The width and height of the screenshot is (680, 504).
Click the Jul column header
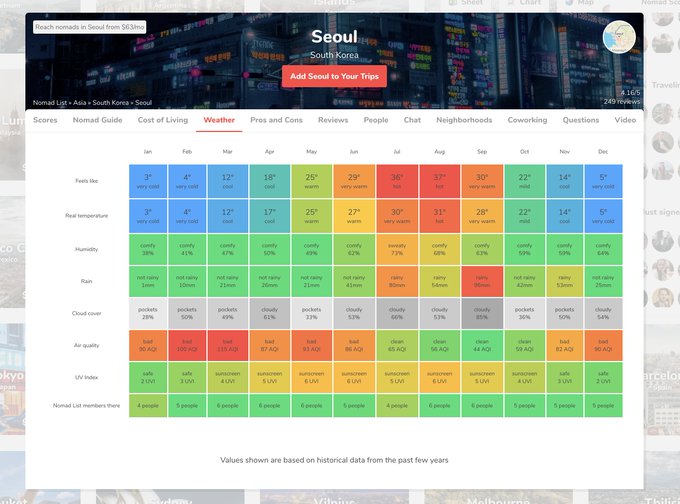click(397, 152)
